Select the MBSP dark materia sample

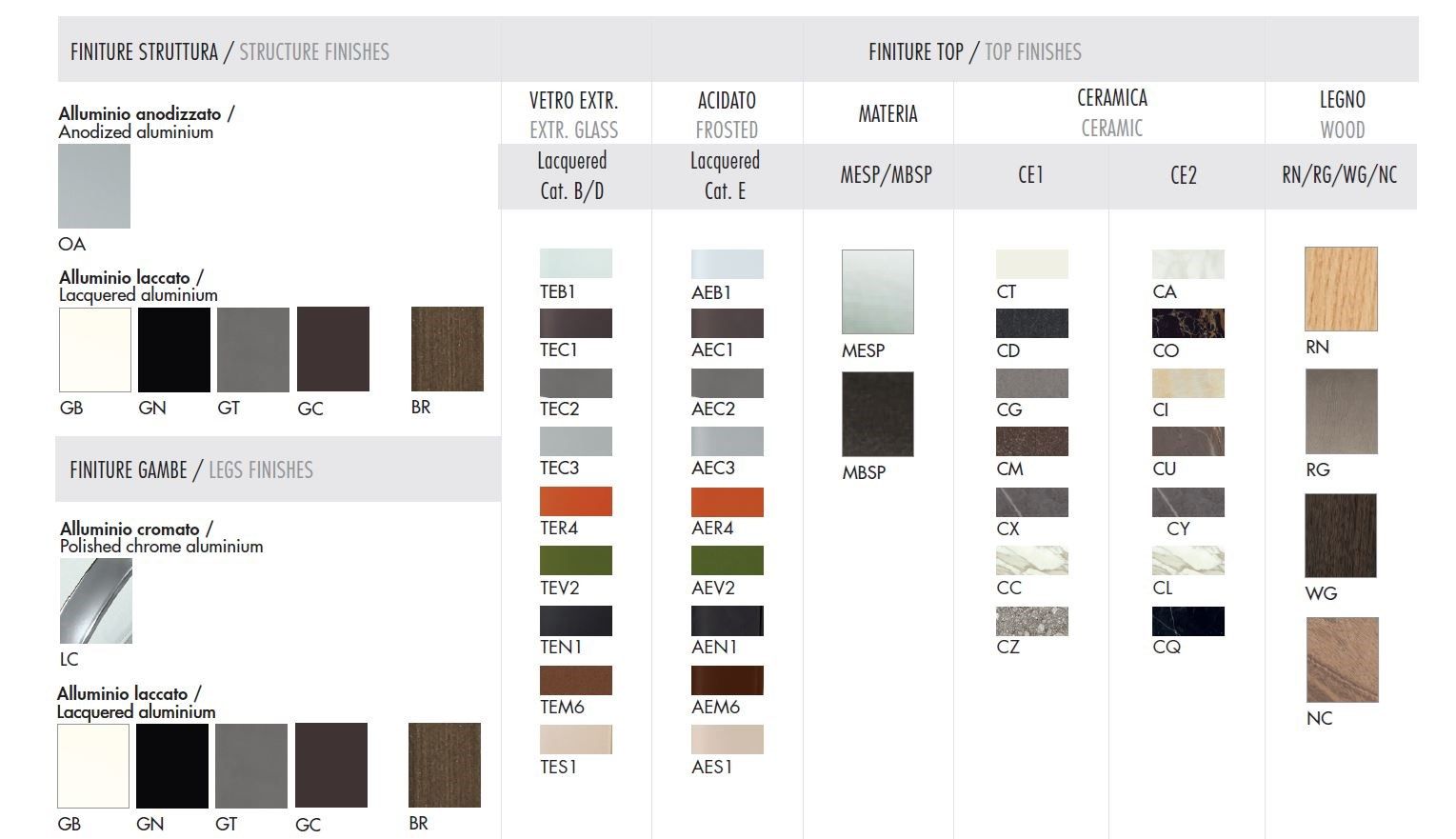tap(877, 414)
